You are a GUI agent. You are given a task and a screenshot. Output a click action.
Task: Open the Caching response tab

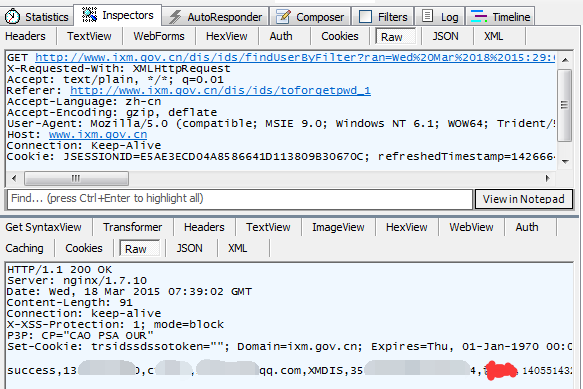click(x=25, y=248)
